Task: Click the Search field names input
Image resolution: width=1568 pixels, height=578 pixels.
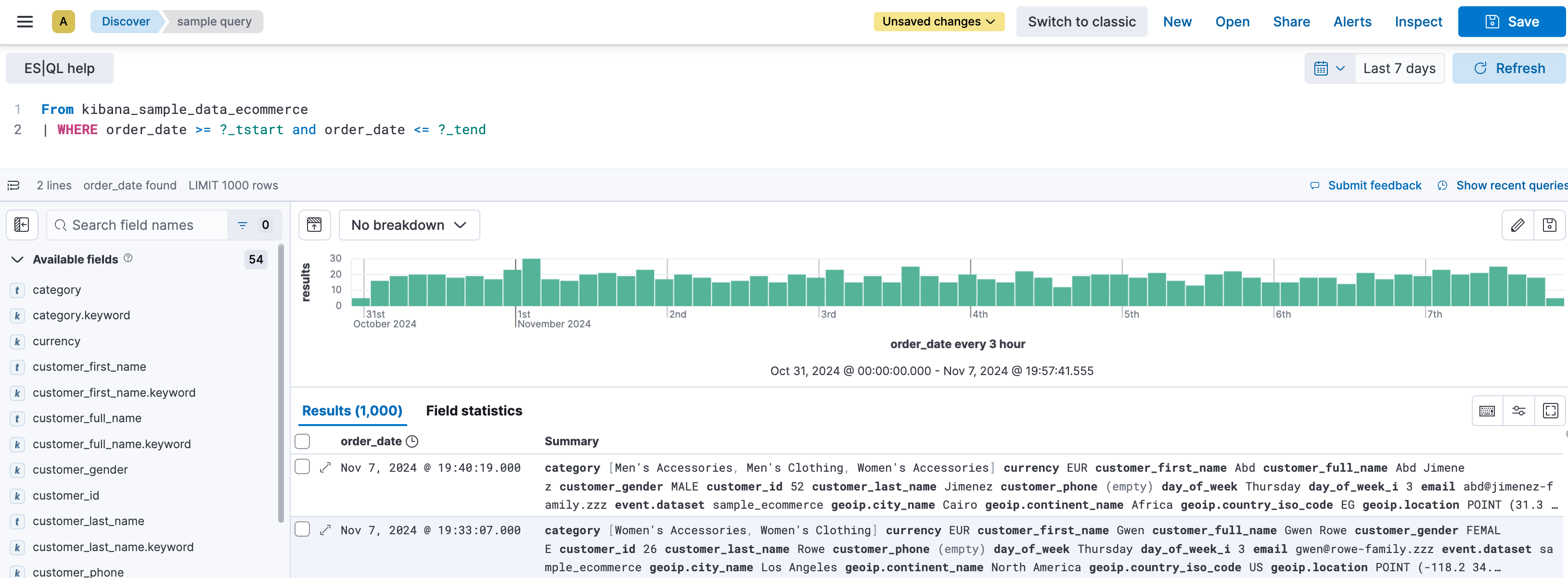Action: [x=140, y=225]
